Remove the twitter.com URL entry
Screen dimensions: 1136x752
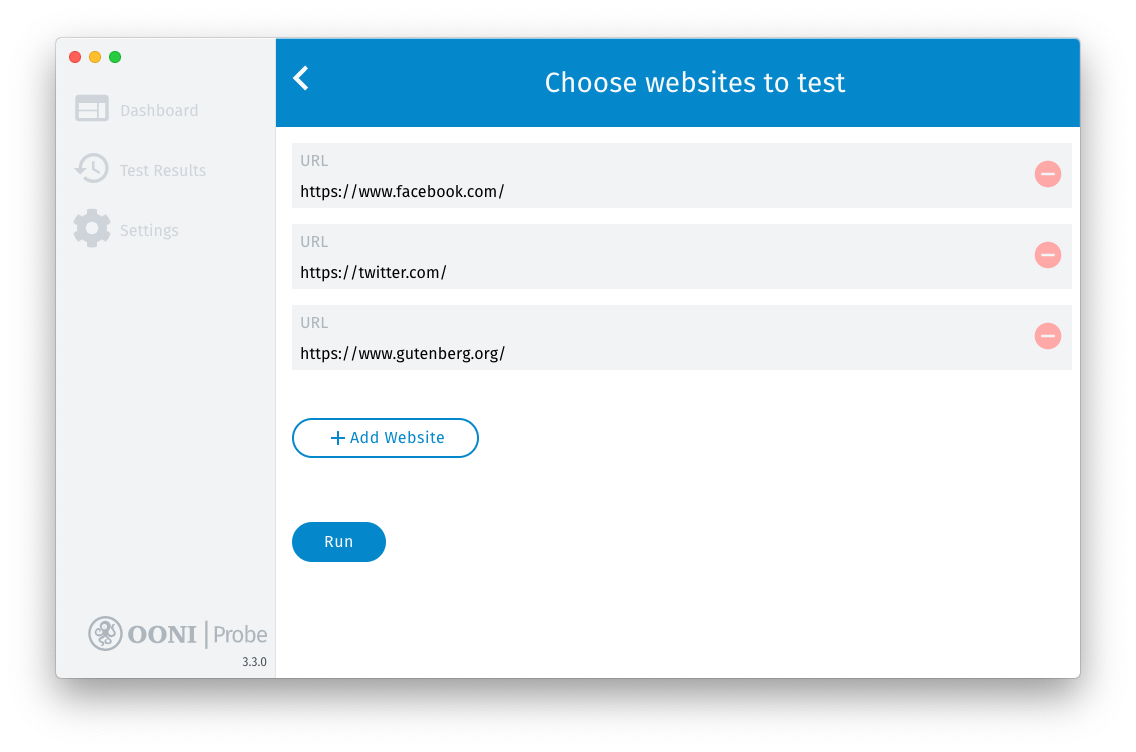1047,255
